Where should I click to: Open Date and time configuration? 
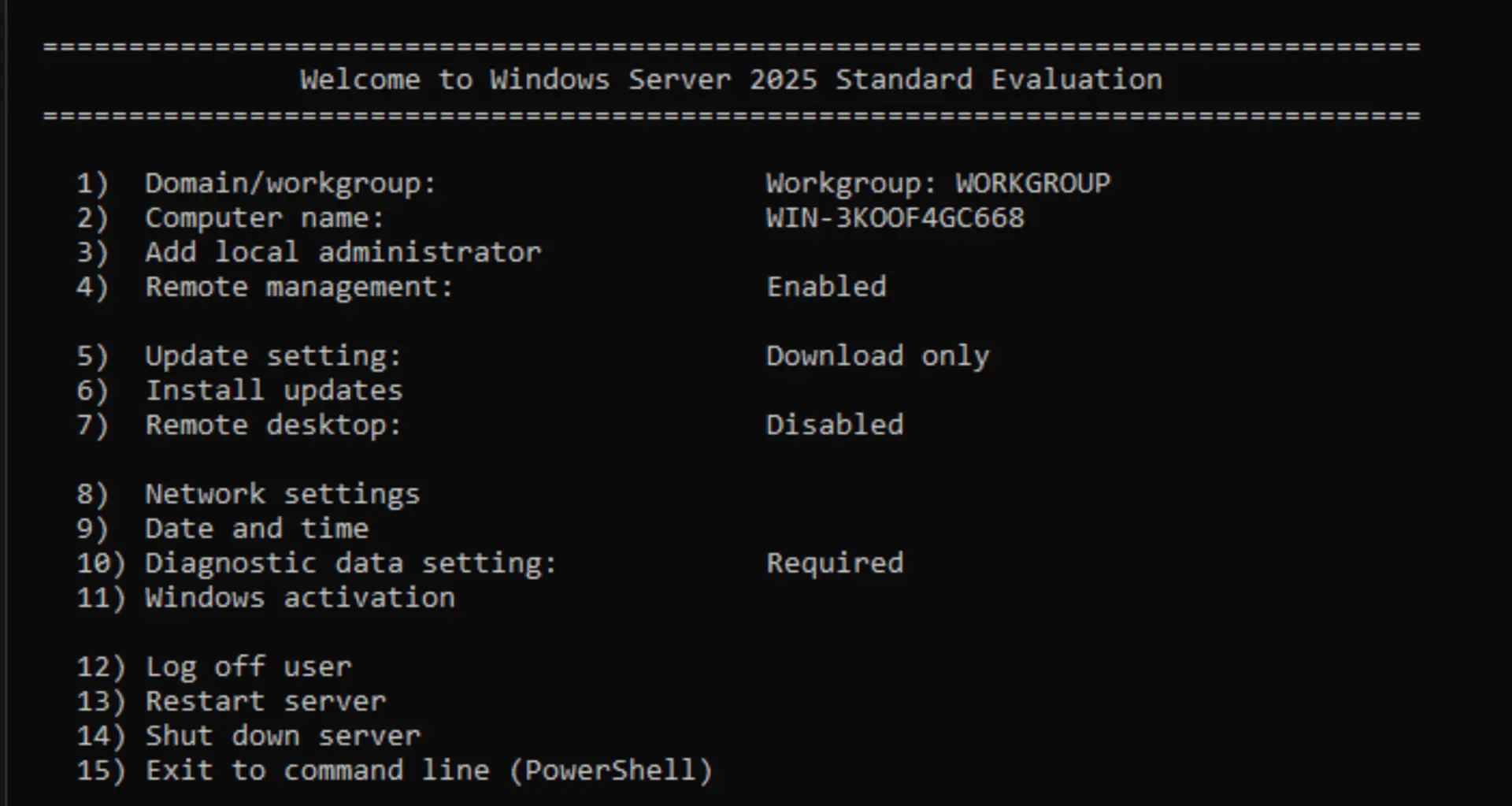256,529
